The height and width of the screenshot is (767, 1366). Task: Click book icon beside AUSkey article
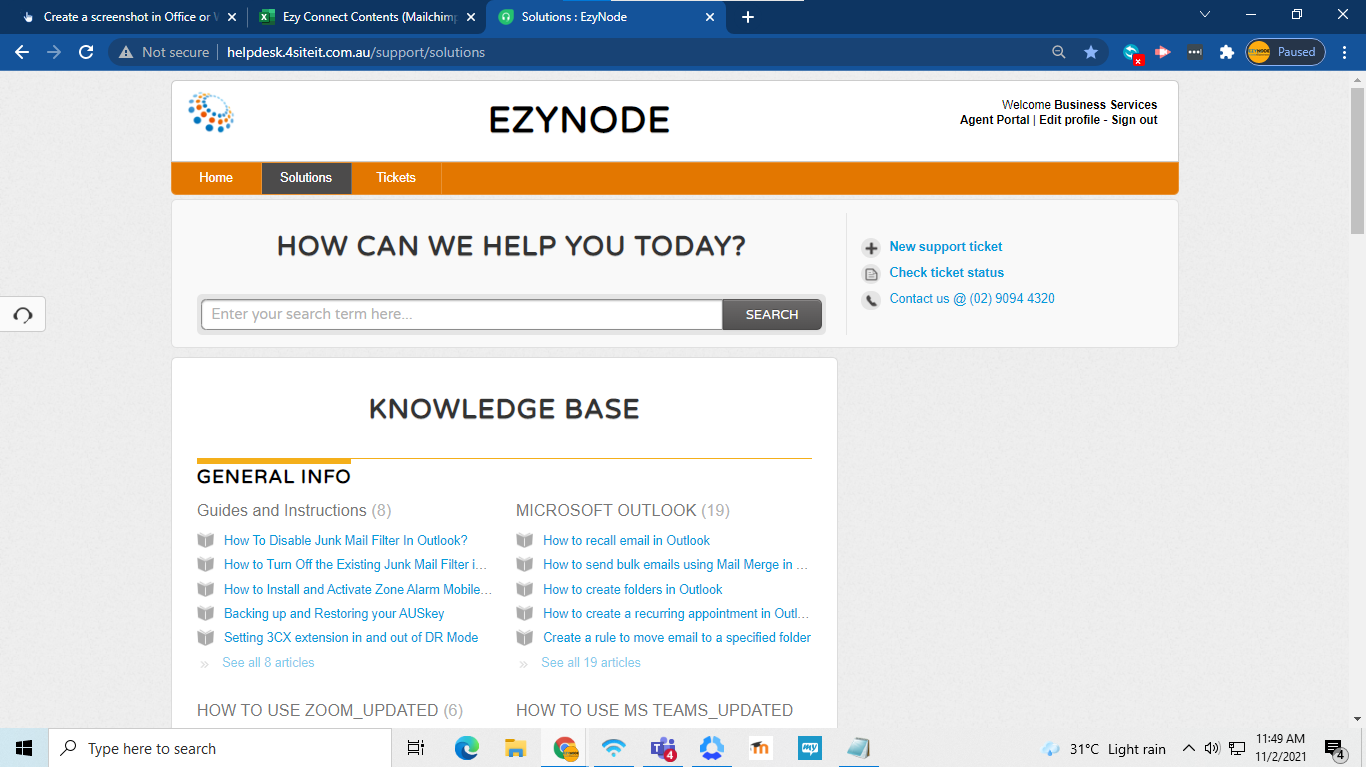tap(206, 613)
